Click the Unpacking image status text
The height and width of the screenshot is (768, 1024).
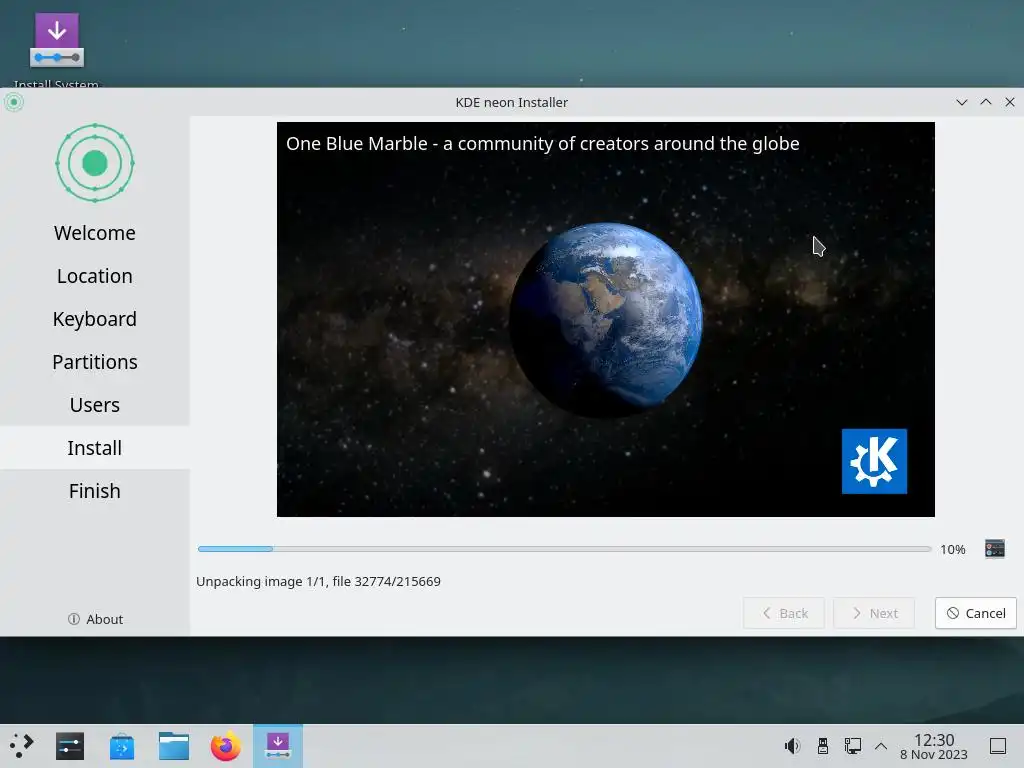[318, 581]
